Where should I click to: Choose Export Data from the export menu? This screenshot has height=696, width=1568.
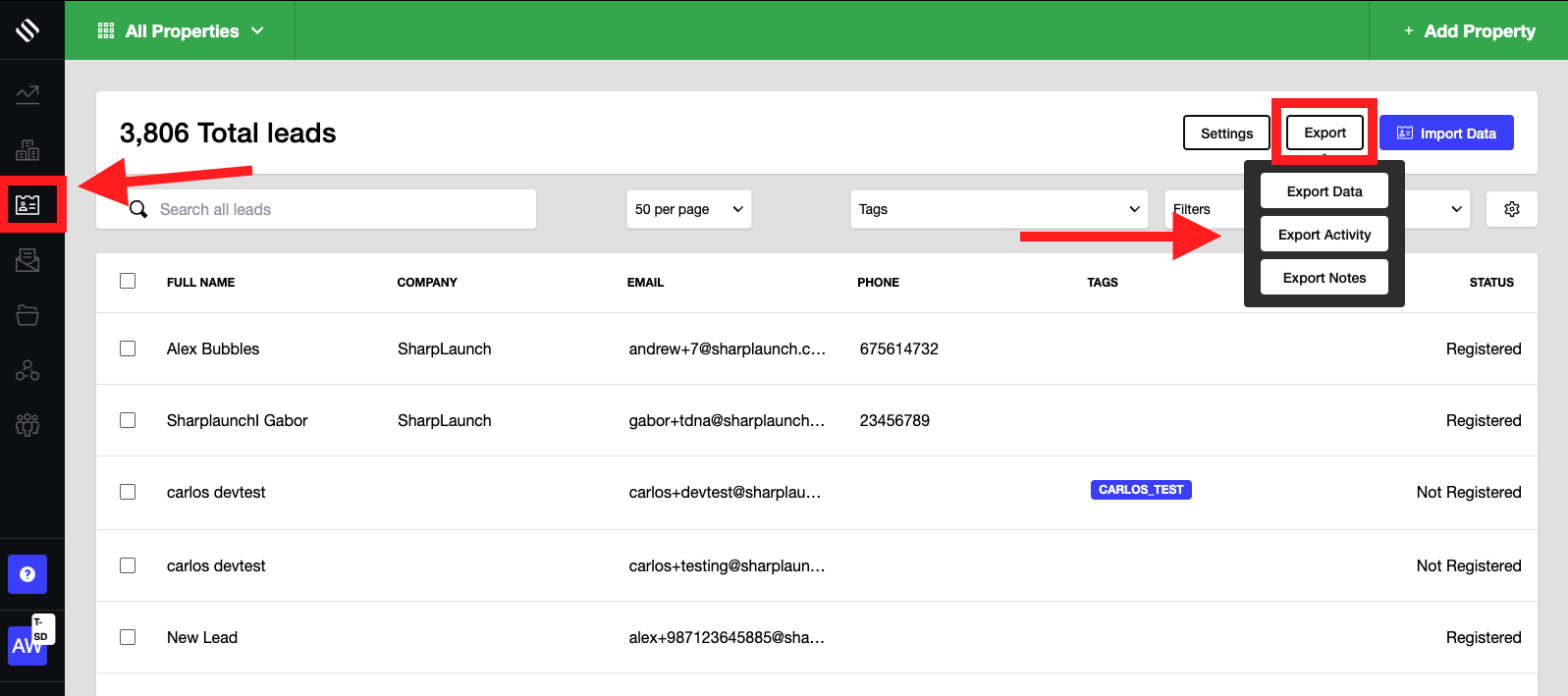[x=1324, y=191]
